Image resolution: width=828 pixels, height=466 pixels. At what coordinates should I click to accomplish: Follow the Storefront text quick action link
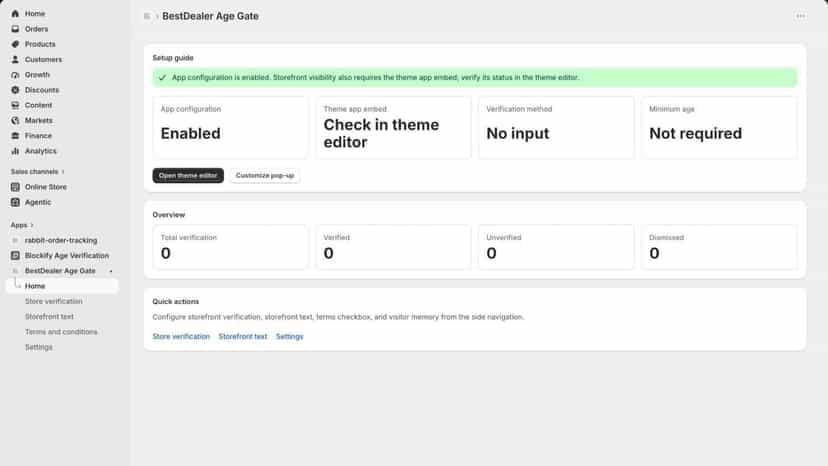tap(243, 337)
